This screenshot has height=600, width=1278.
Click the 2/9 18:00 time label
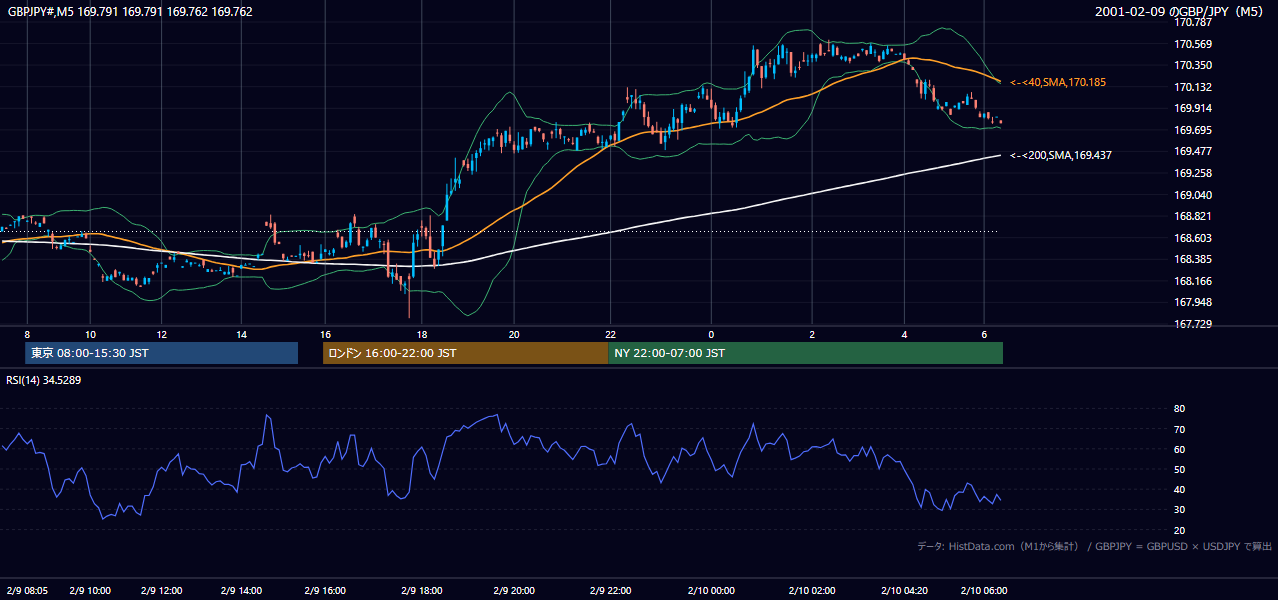[x=422, y=591]
